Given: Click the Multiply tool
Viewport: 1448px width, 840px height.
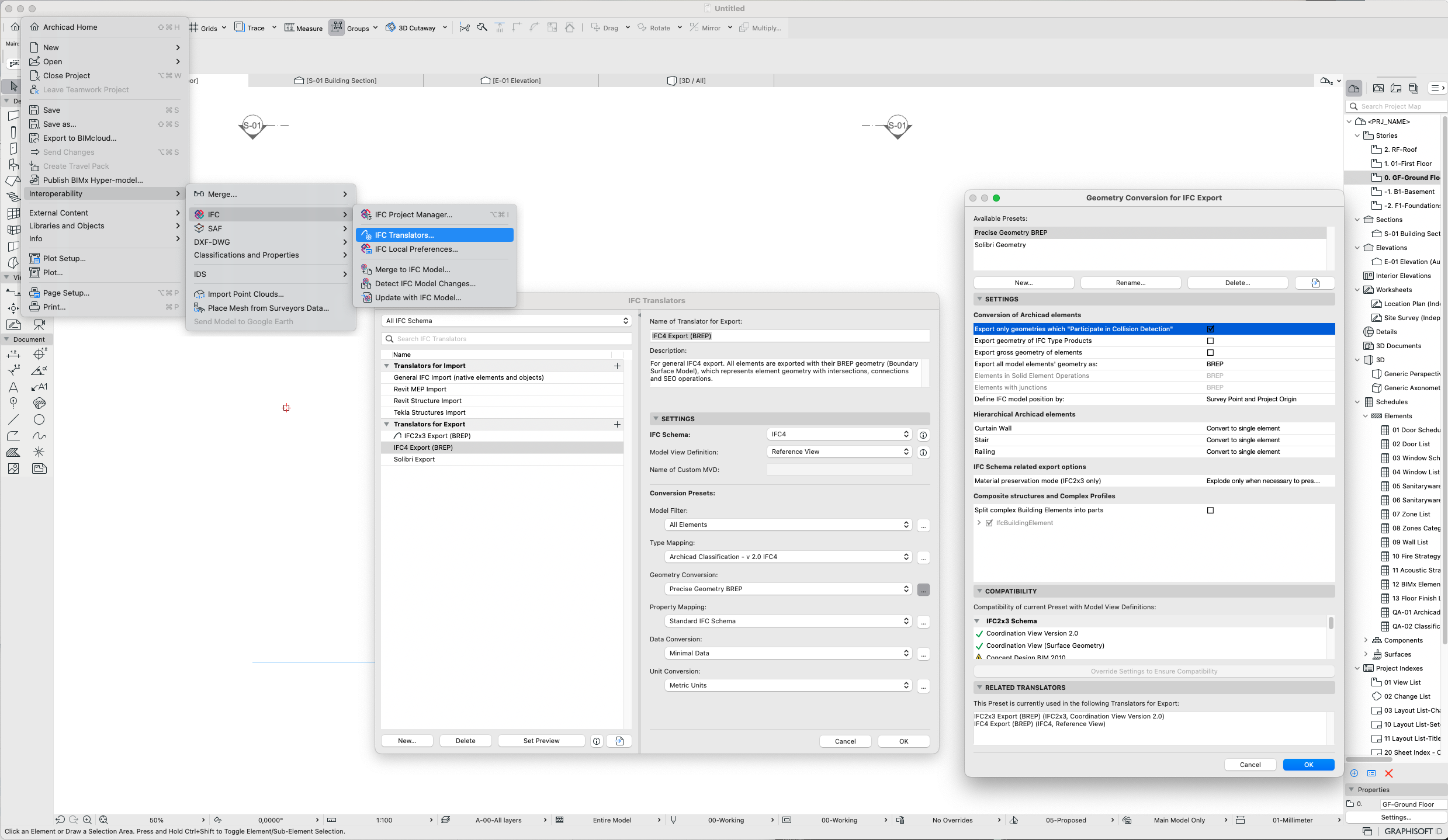Looking at the screenshot, I should point(760,27).
